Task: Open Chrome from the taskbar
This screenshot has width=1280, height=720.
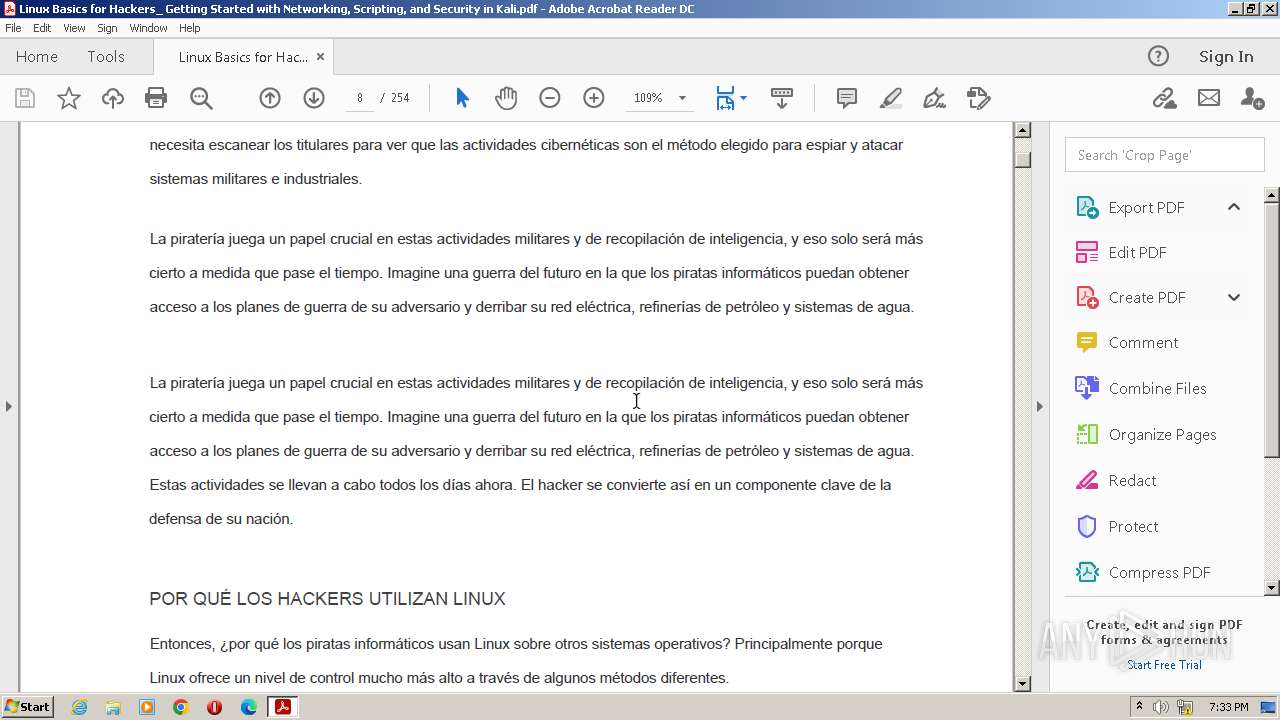Action: [181, 707]
